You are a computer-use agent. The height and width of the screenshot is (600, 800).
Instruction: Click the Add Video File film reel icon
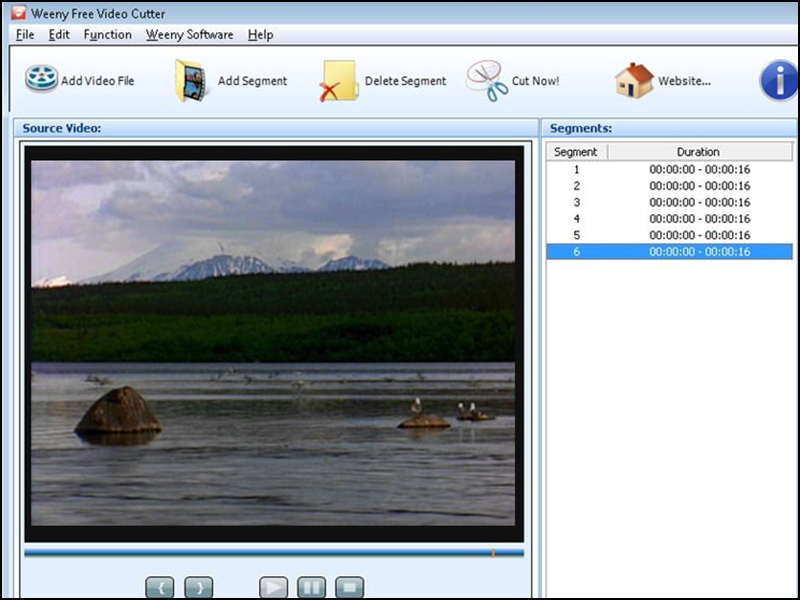[42, 79]
